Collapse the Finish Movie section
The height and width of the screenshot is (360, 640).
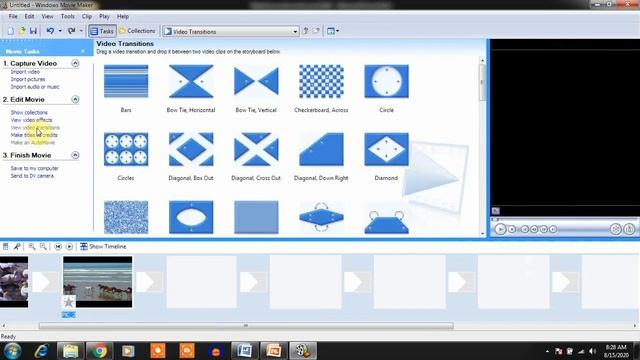click(75, 155)
